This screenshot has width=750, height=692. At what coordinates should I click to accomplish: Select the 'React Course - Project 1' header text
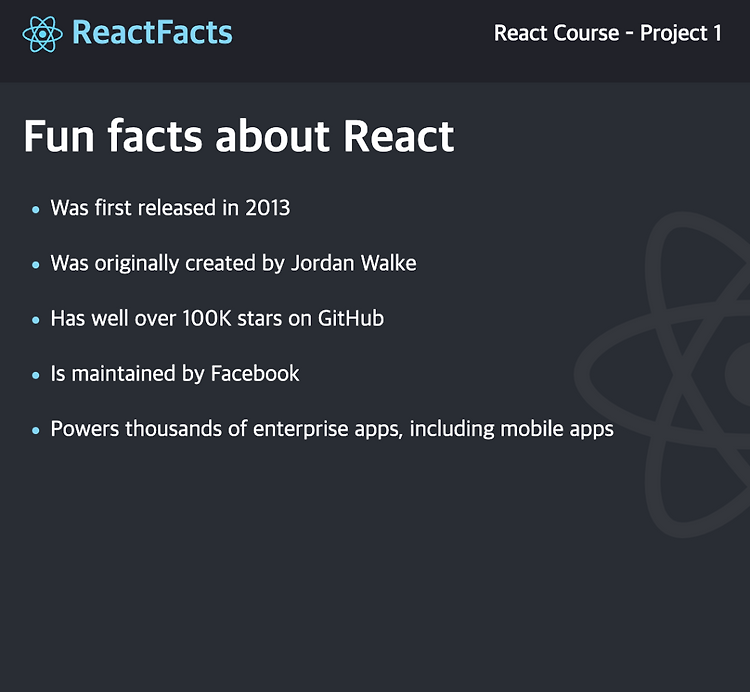[x=607, y=33]
